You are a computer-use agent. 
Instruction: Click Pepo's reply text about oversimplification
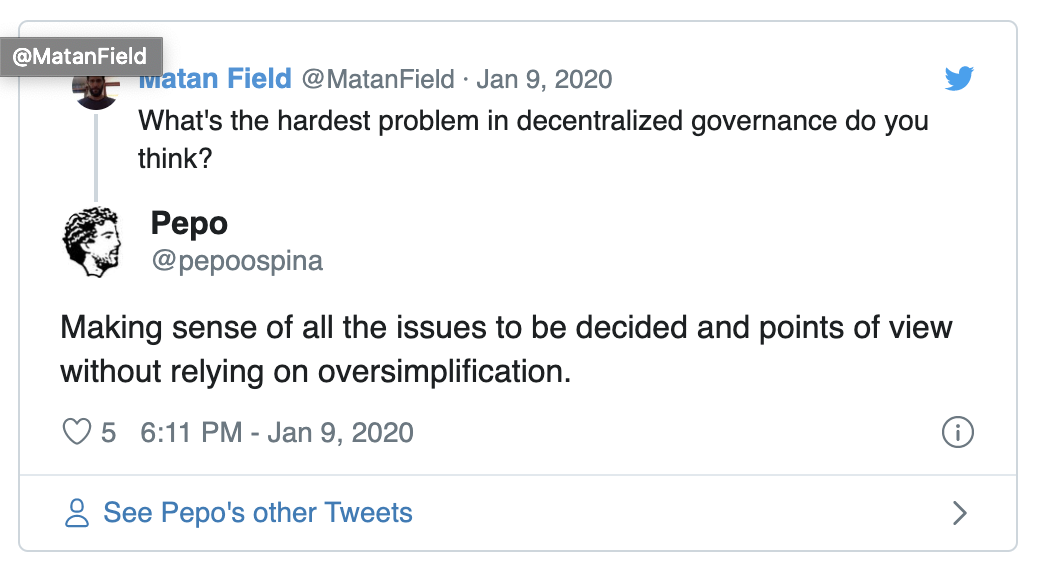tap(506, 349)
